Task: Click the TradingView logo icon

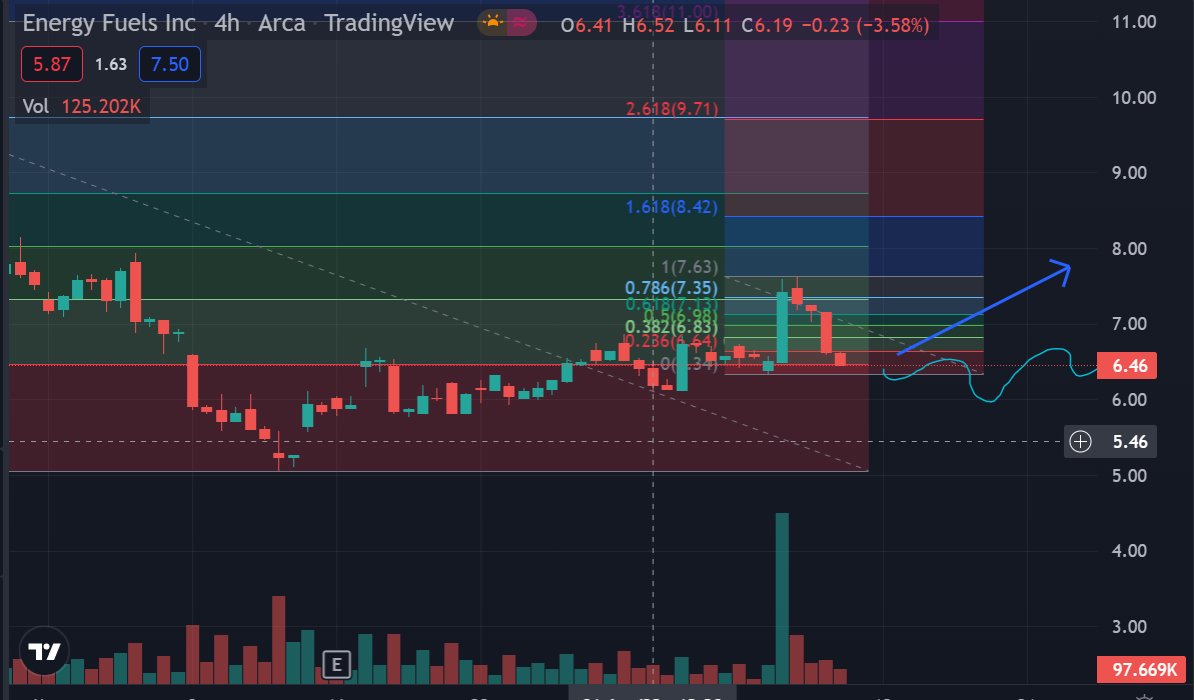Action: point(44,651)
